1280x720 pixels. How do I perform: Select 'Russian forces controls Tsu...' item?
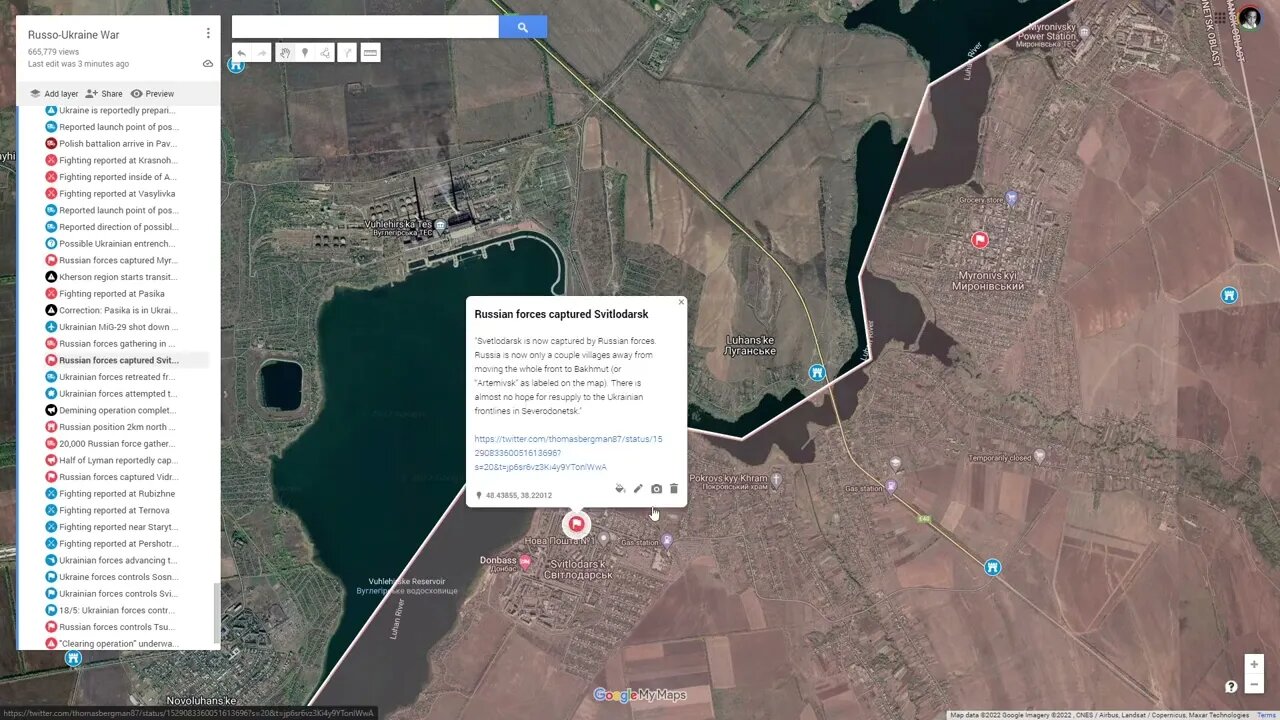coord(118,627)
